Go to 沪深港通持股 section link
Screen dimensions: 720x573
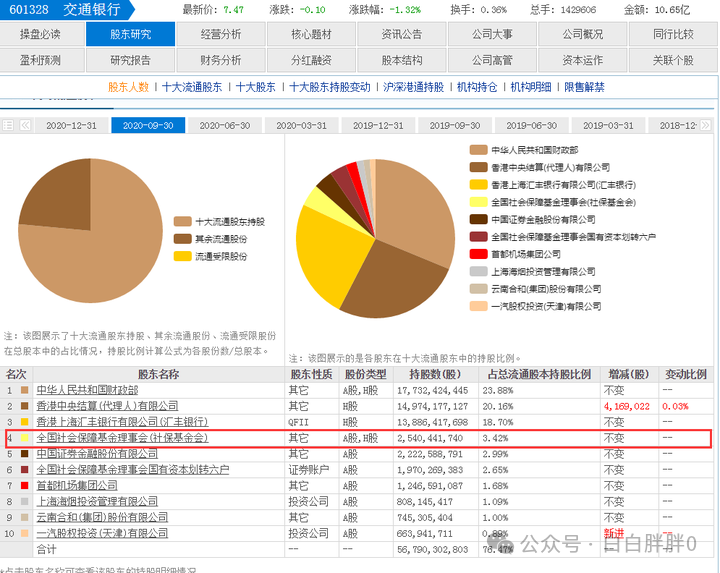point(413,87)
